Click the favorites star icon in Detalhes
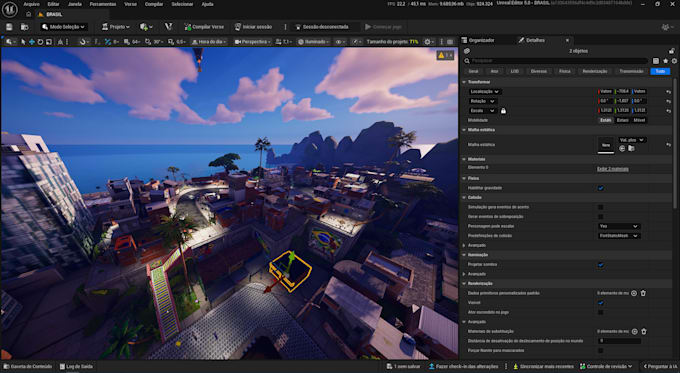 [x=666, y=61]
